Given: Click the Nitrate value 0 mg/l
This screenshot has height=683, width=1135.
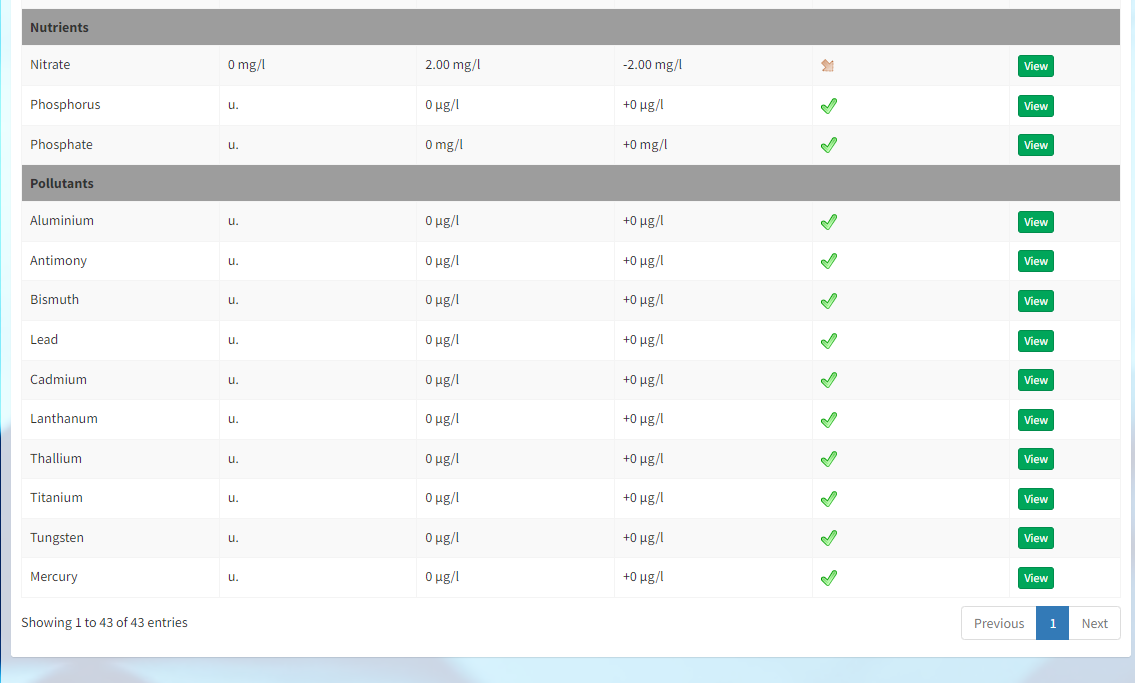Looking at the screenshot, I should tap(246, 64).
